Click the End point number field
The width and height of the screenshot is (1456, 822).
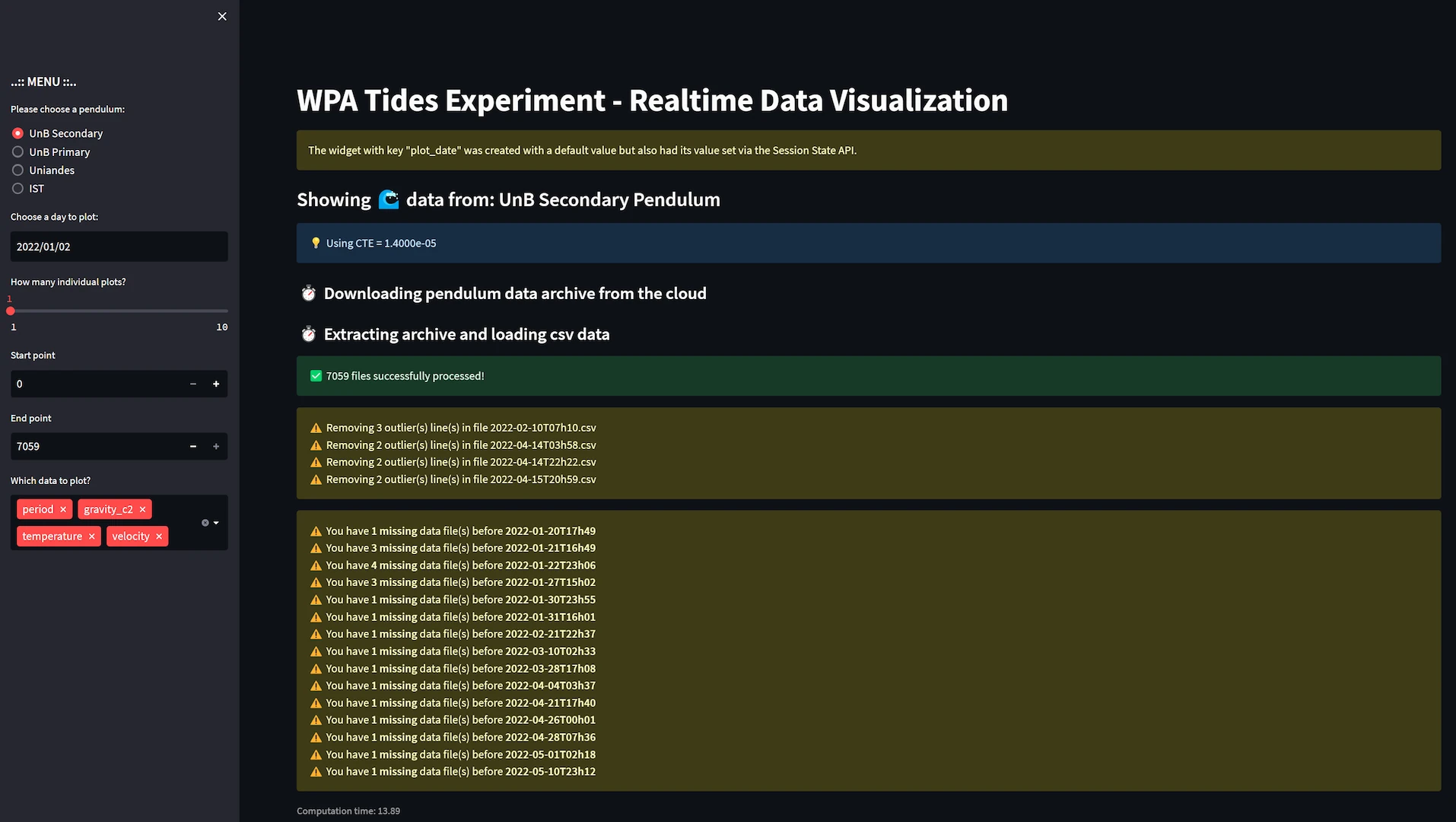coord(95,446)
